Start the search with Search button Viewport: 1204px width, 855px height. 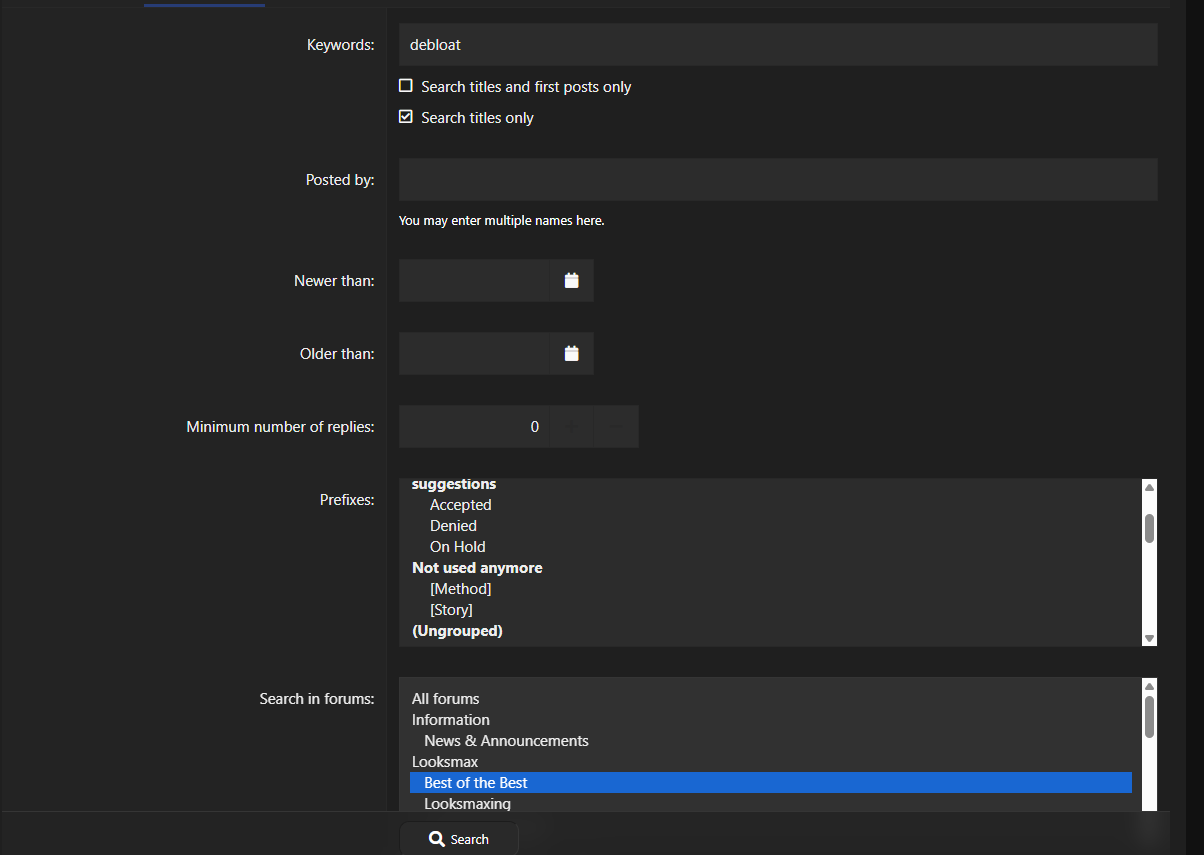point(459,839)
